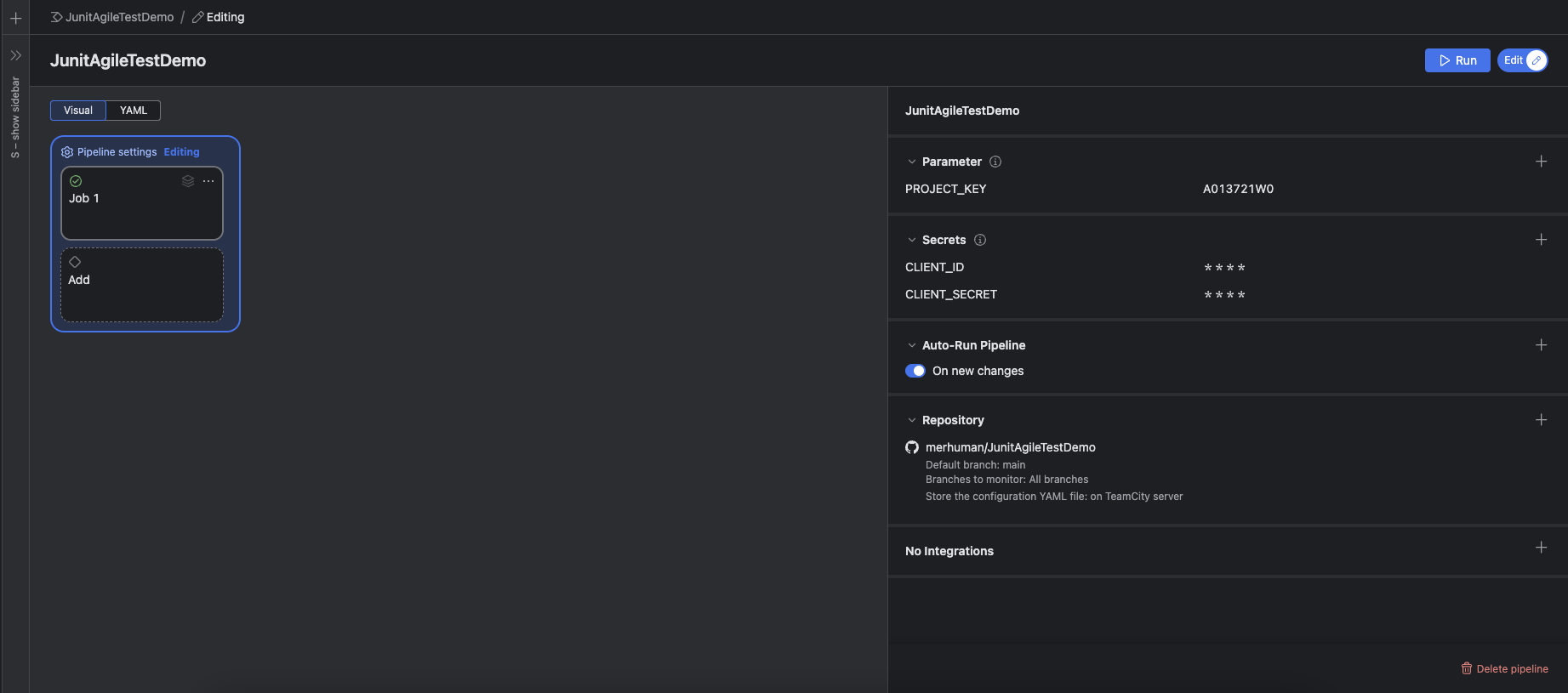Add a new secret with plus icon
The height and width of the screenshot is (693, 1568).
coord(1541,240)
